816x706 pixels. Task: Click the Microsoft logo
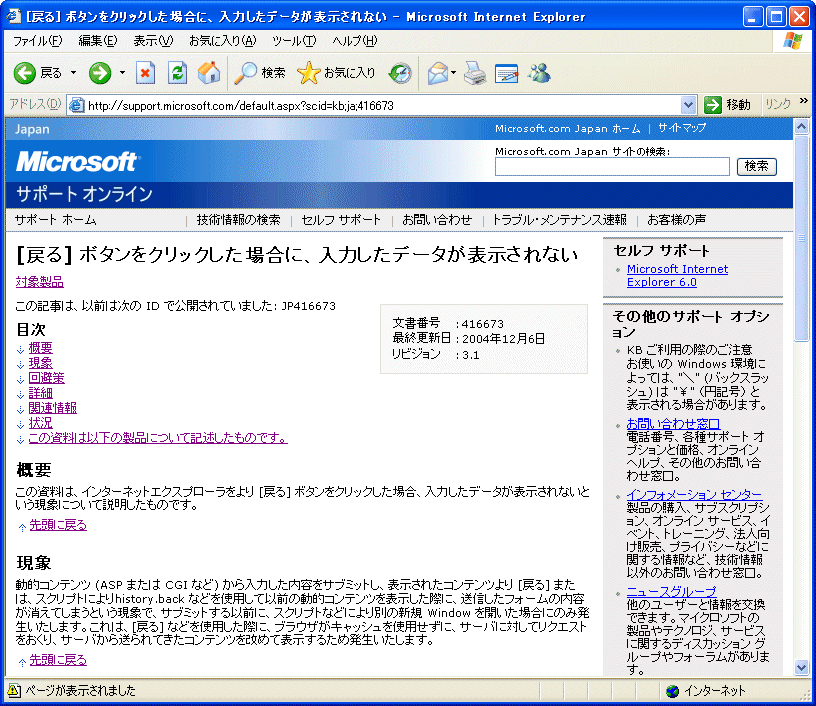pyautogui.click(x=77, y=162)
